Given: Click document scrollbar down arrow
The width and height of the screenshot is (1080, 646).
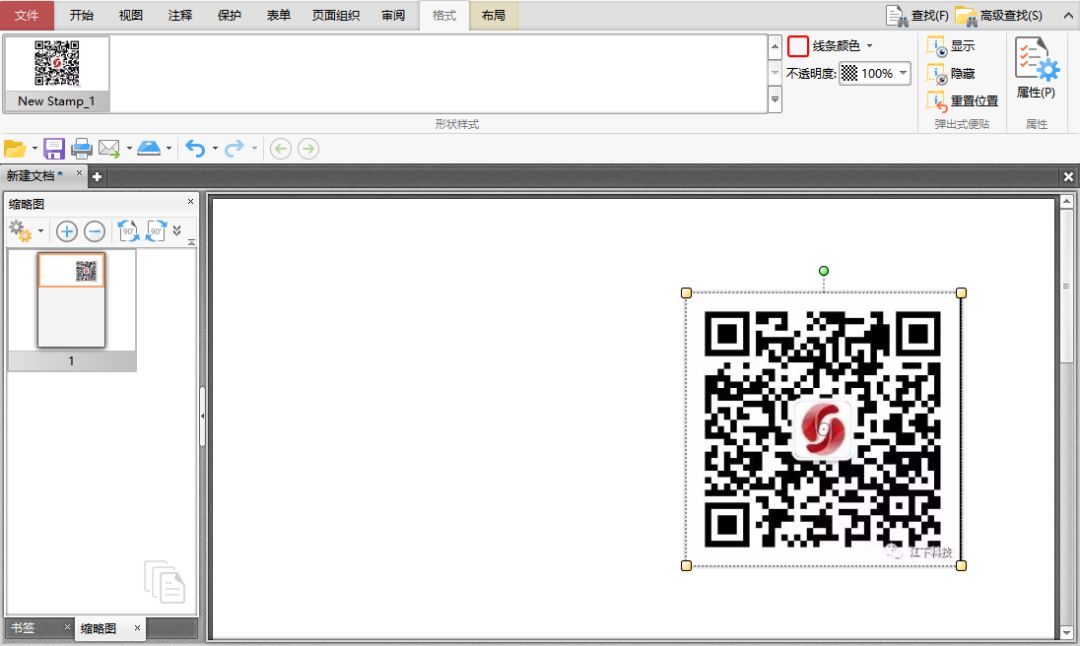Looking at the screenshot, I should 1066,632.
